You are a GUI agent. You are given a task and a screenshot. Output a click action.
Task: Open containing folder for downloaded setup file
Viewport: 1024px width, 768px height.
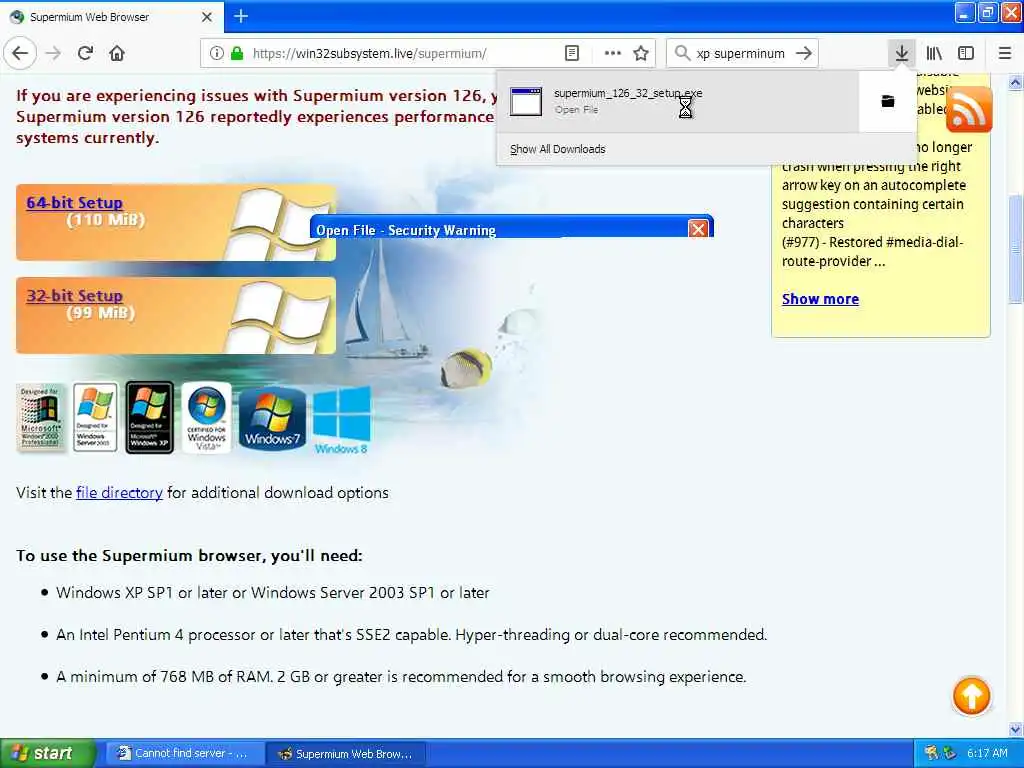888,101
